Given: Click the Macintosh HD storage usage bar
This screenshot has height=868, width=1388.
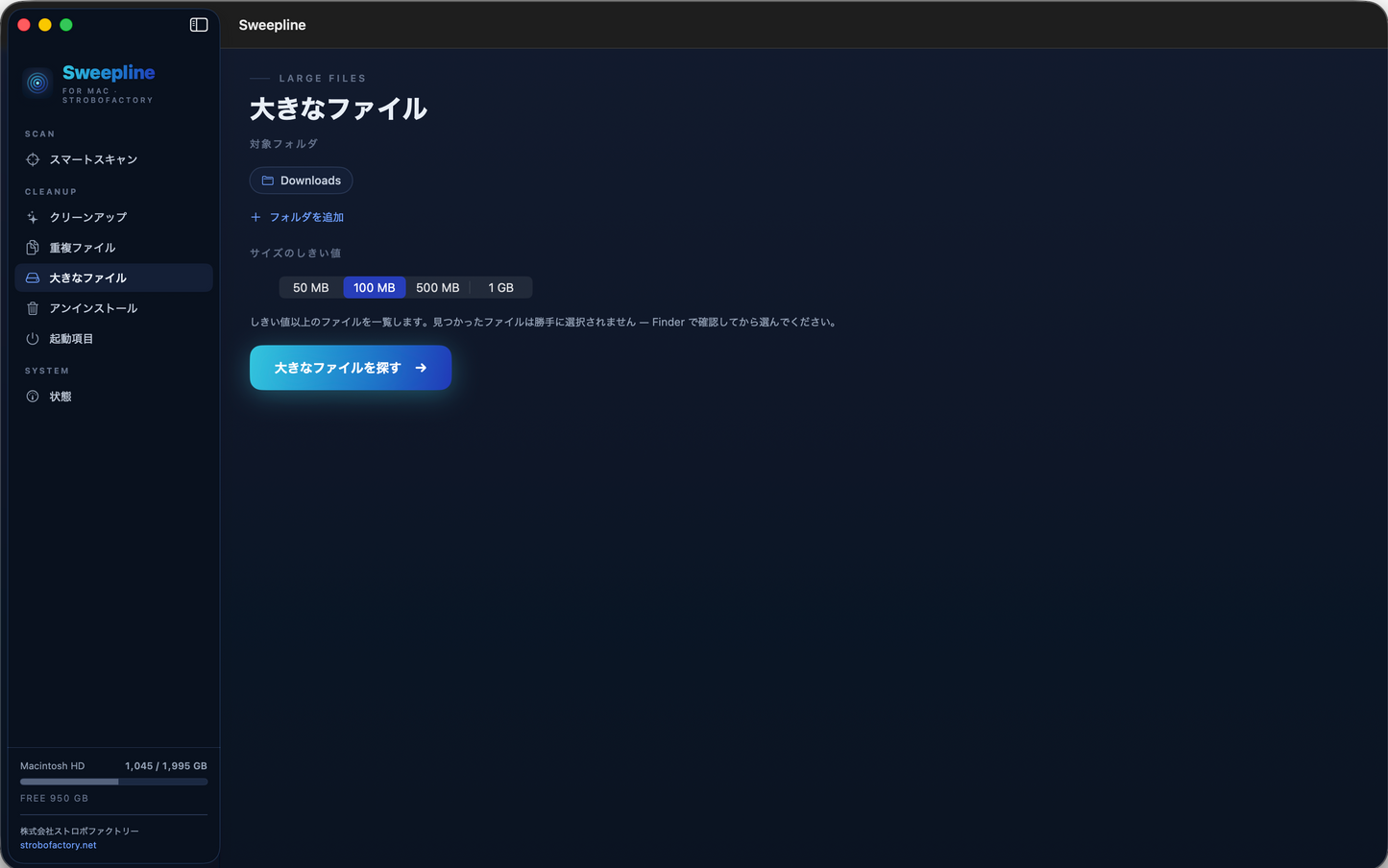Looking at the screenshot, I should (114, 782).
